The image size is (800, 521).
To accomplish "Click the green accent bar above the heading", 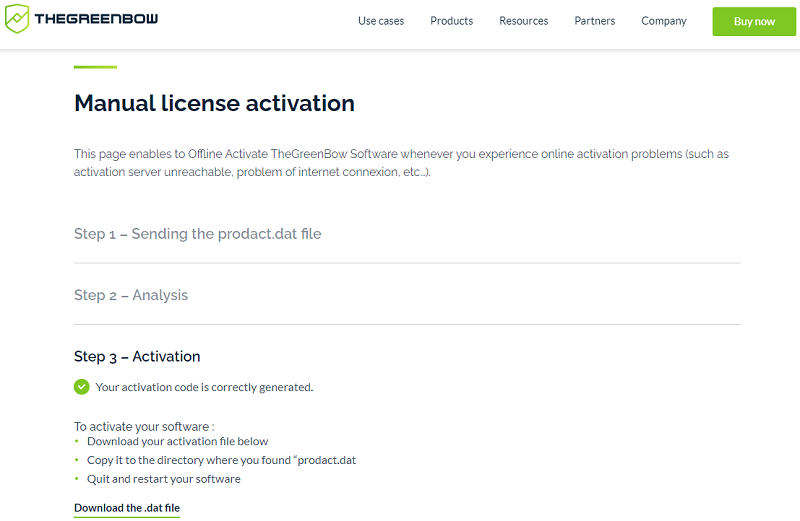I will click(x=95, y=67).
